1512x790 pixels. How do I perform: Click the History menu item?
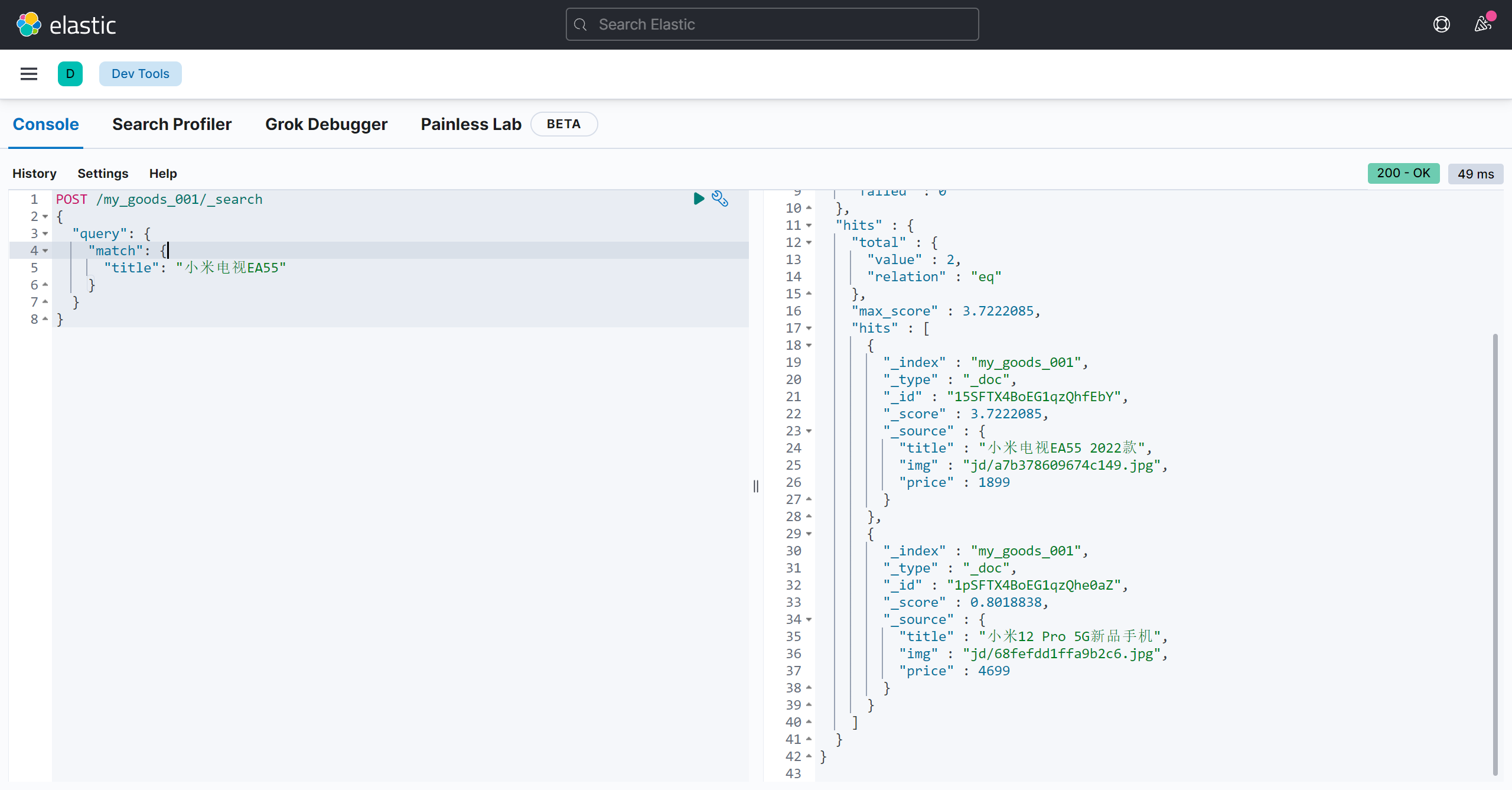34,173
